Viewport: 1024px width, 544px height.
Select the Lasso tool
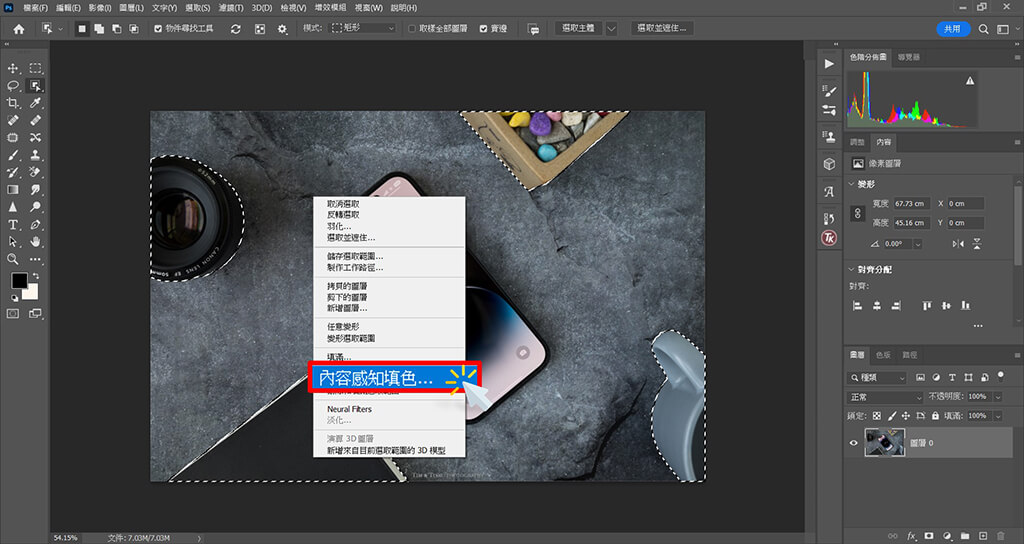(x=12, y=86)
